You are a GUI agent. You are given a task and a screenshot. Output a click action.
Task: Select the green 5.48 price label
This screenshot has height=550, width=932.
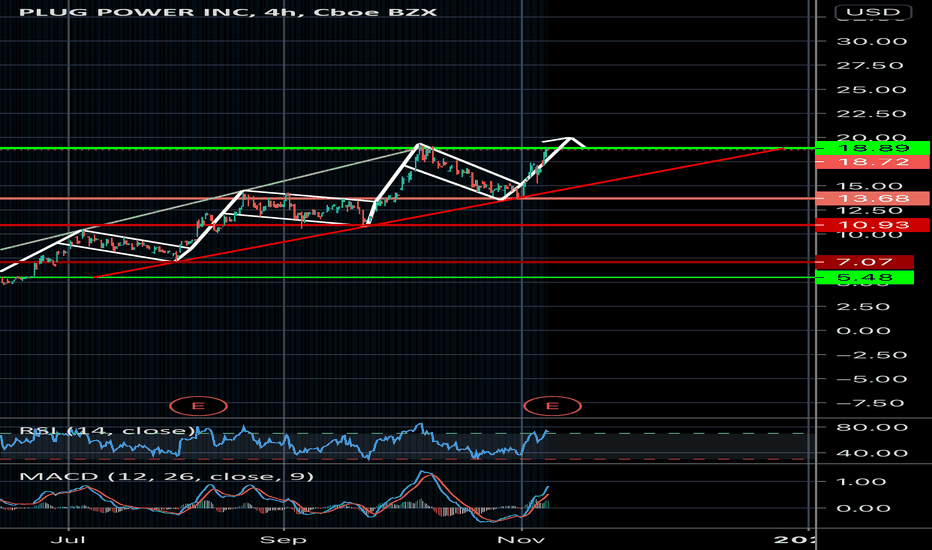tap(865, 277)
